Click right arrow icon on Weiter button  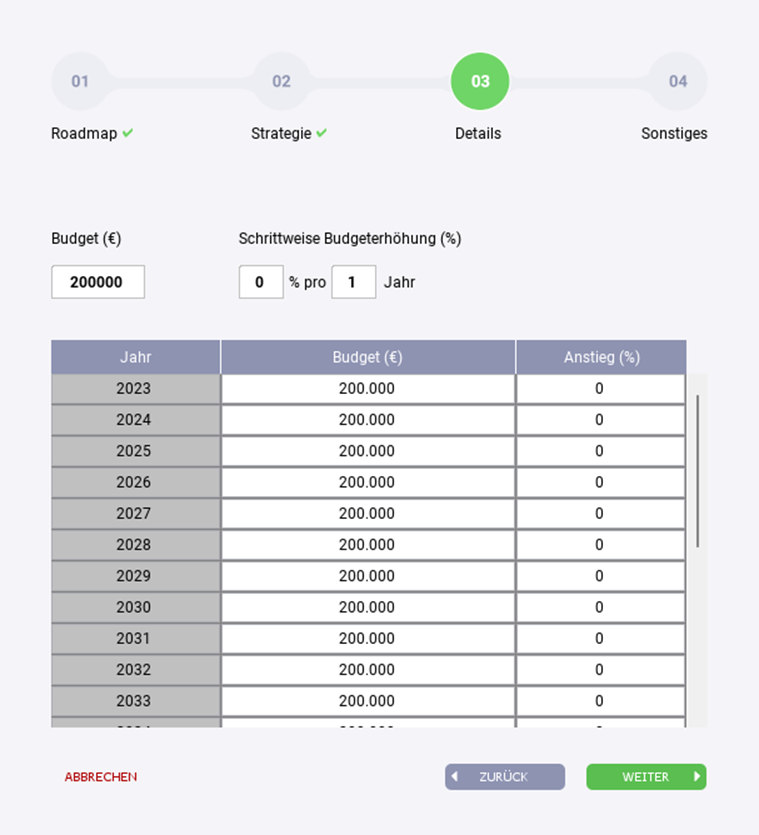[x=696, y=777]
